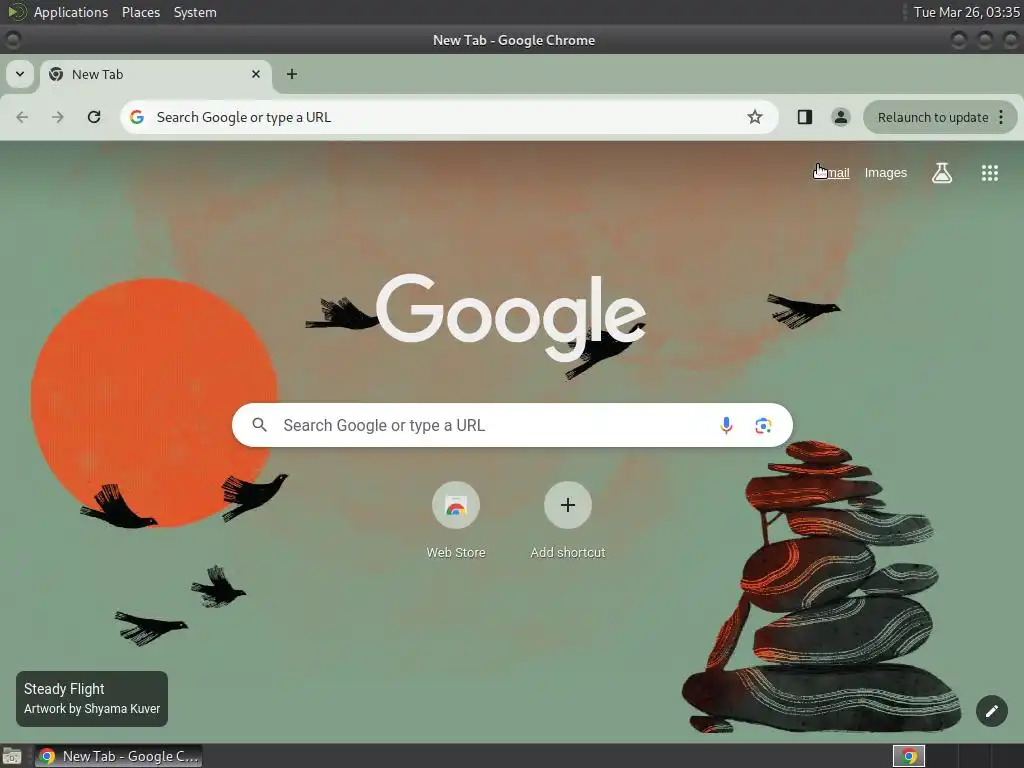Image resolution: width=1024 pixels, height=768 pixels.
Task: Click the magnifier icon in the search box
Action: [259, 425]
